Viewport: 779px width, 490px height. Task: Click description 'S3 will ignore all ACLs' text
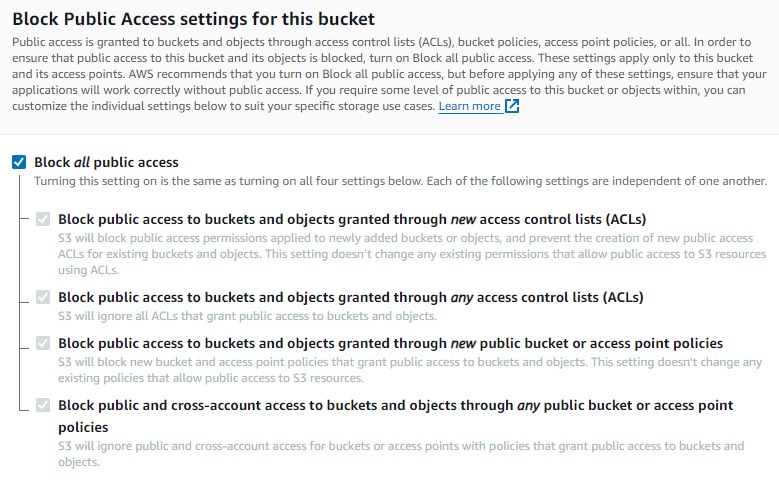tap(247, 316)
